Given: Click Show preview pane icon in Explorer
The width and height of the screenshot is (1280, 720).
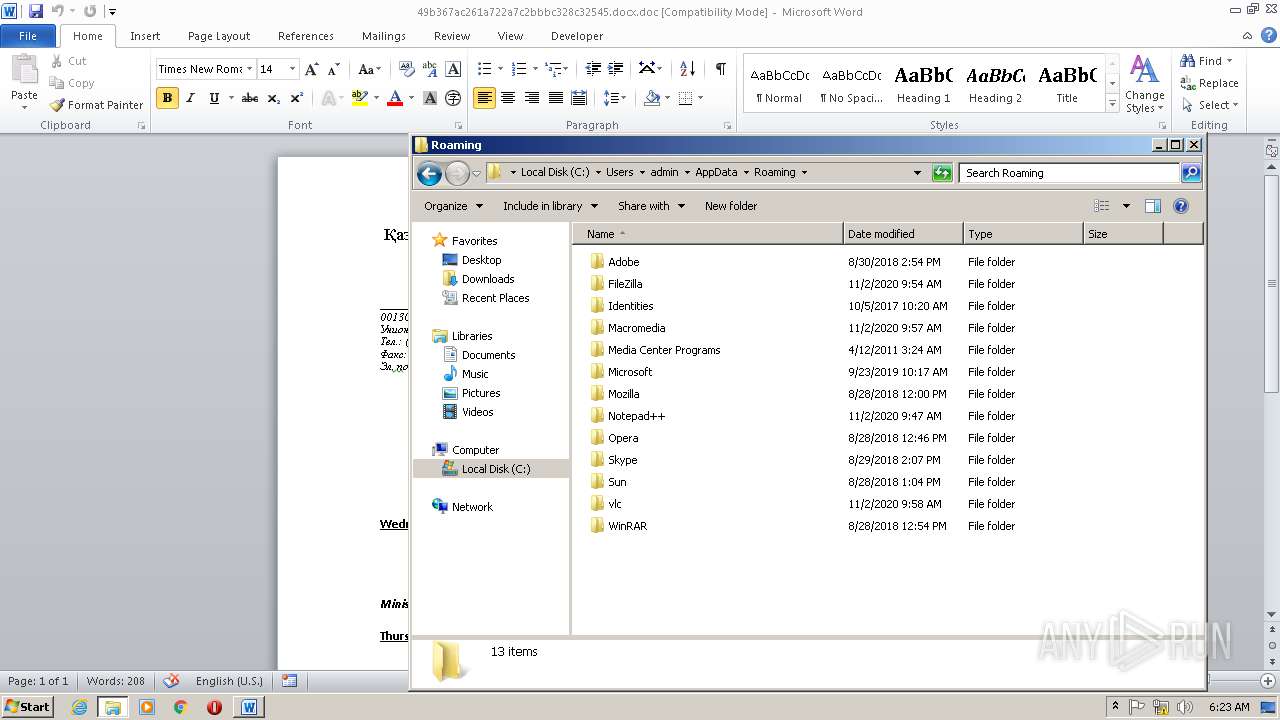Looking at the screenshot, I should click(1153, 206).
